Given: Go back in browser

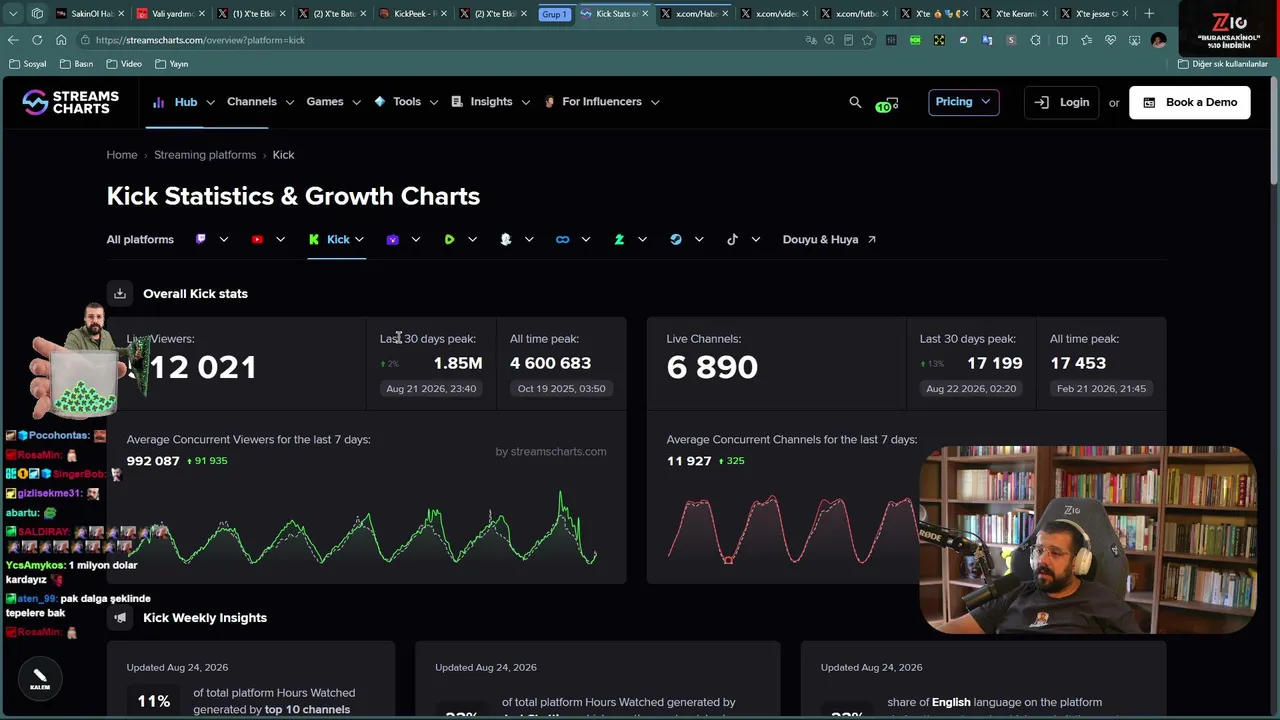Looking at the screenshot, I should [13, 40].
